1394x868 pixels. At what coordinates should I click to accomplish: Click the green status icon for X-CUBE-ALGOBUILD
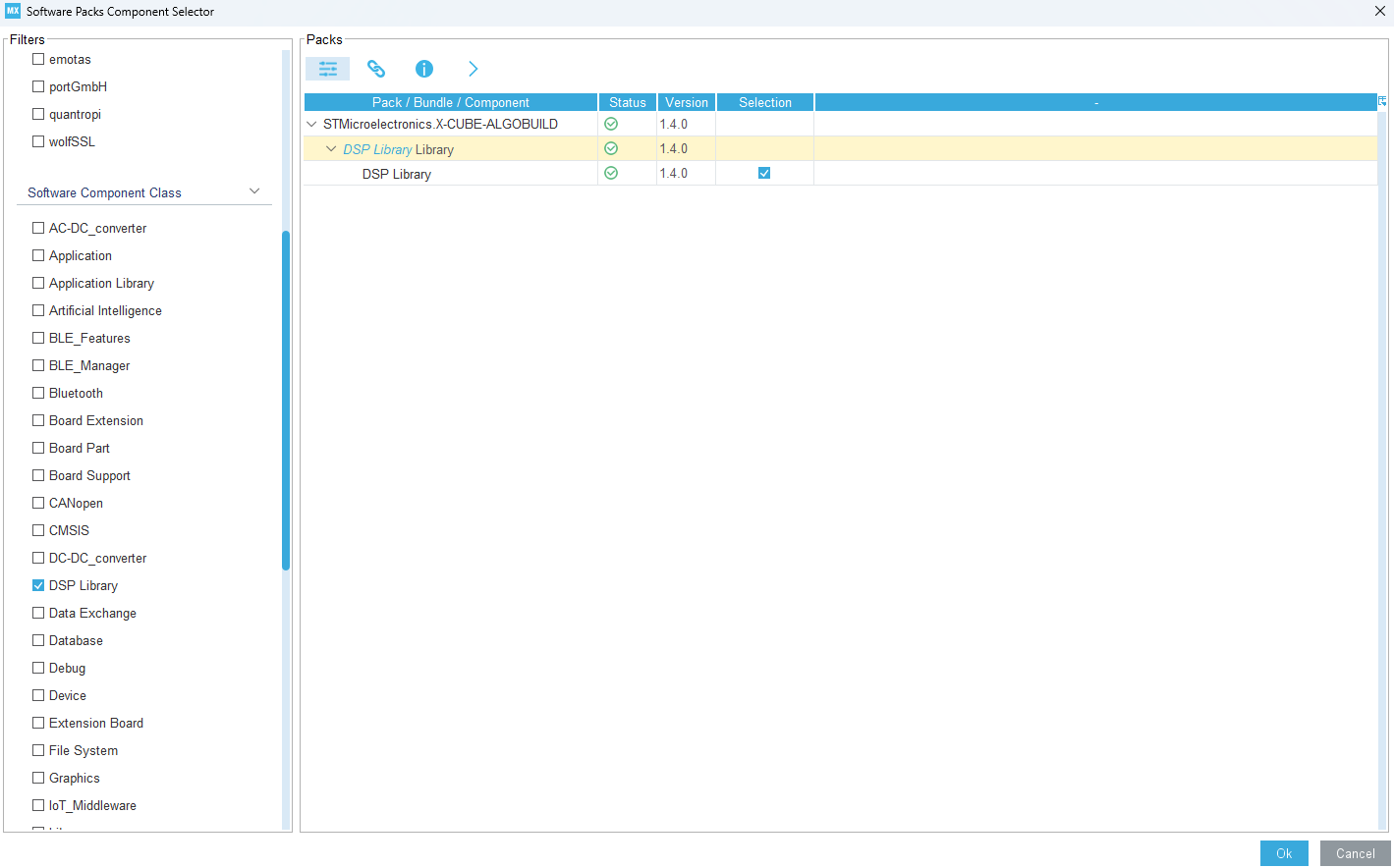coord(610,124)
